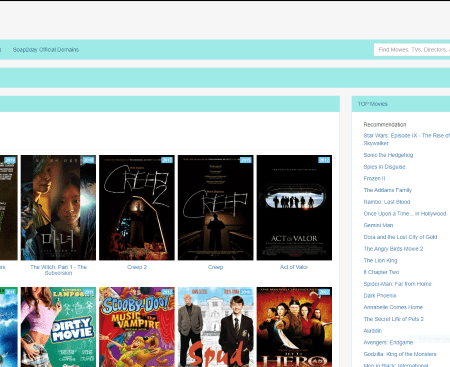This screenshot has height=367, width=450.
Task: Click the Act of Valor title link
Action: click(x=294, y=267)
